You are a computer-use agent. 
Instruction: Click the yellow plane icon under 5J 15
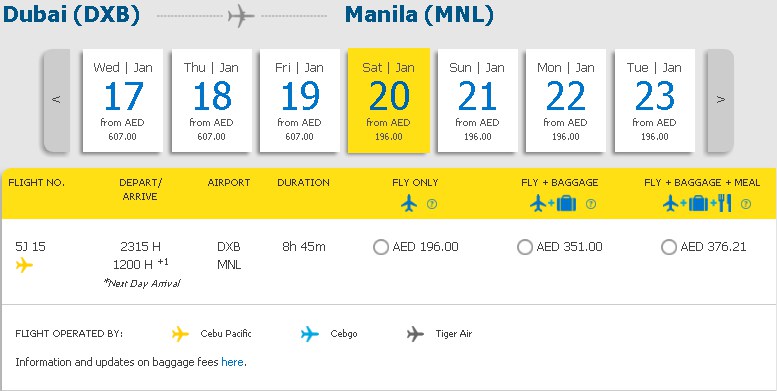pos(24,265)
